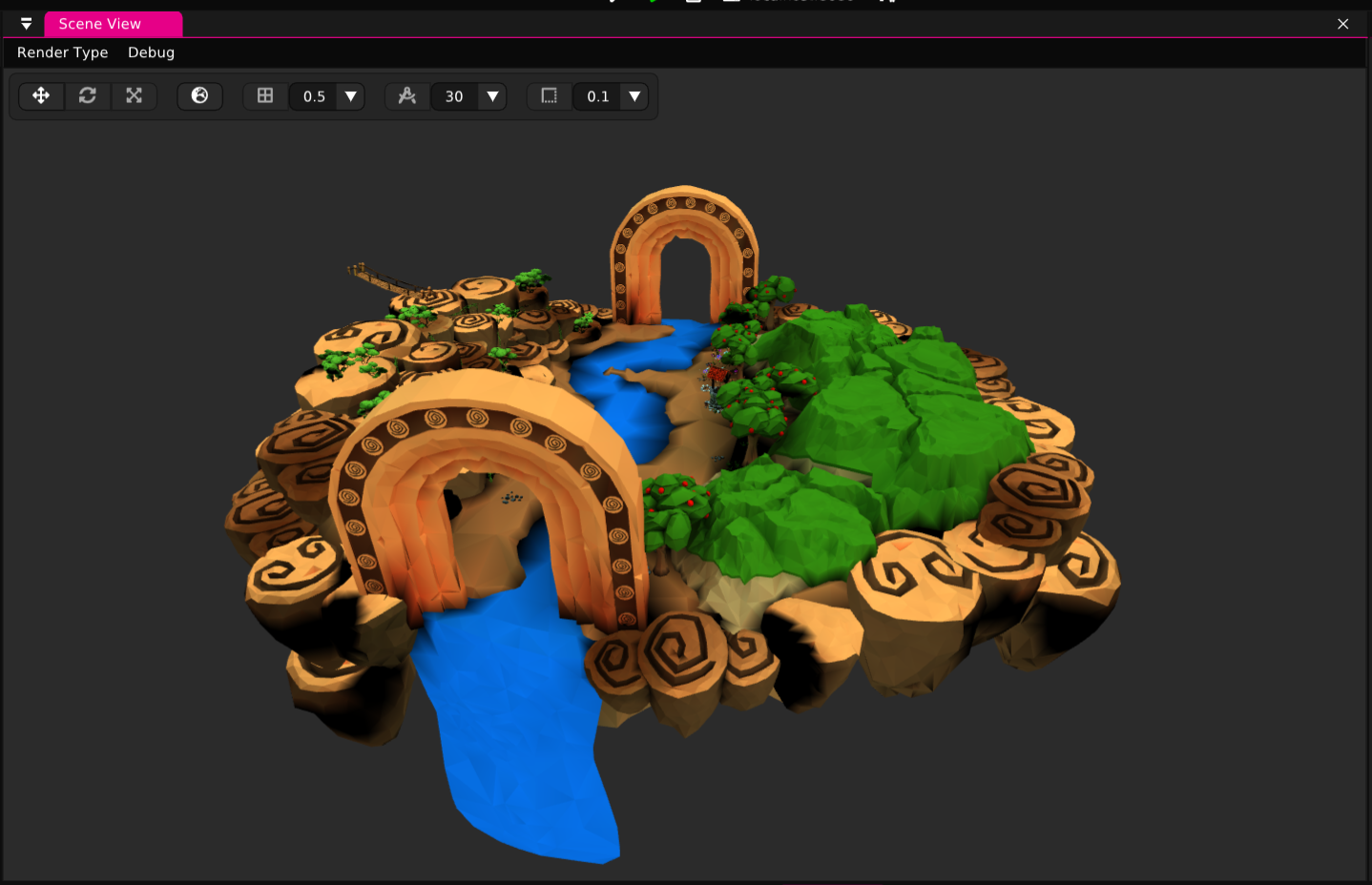Open the 0.1 scale snap dropdown
Image resolution: width=1372 pixels, height=885 pixels.
(x=635, y=95)
